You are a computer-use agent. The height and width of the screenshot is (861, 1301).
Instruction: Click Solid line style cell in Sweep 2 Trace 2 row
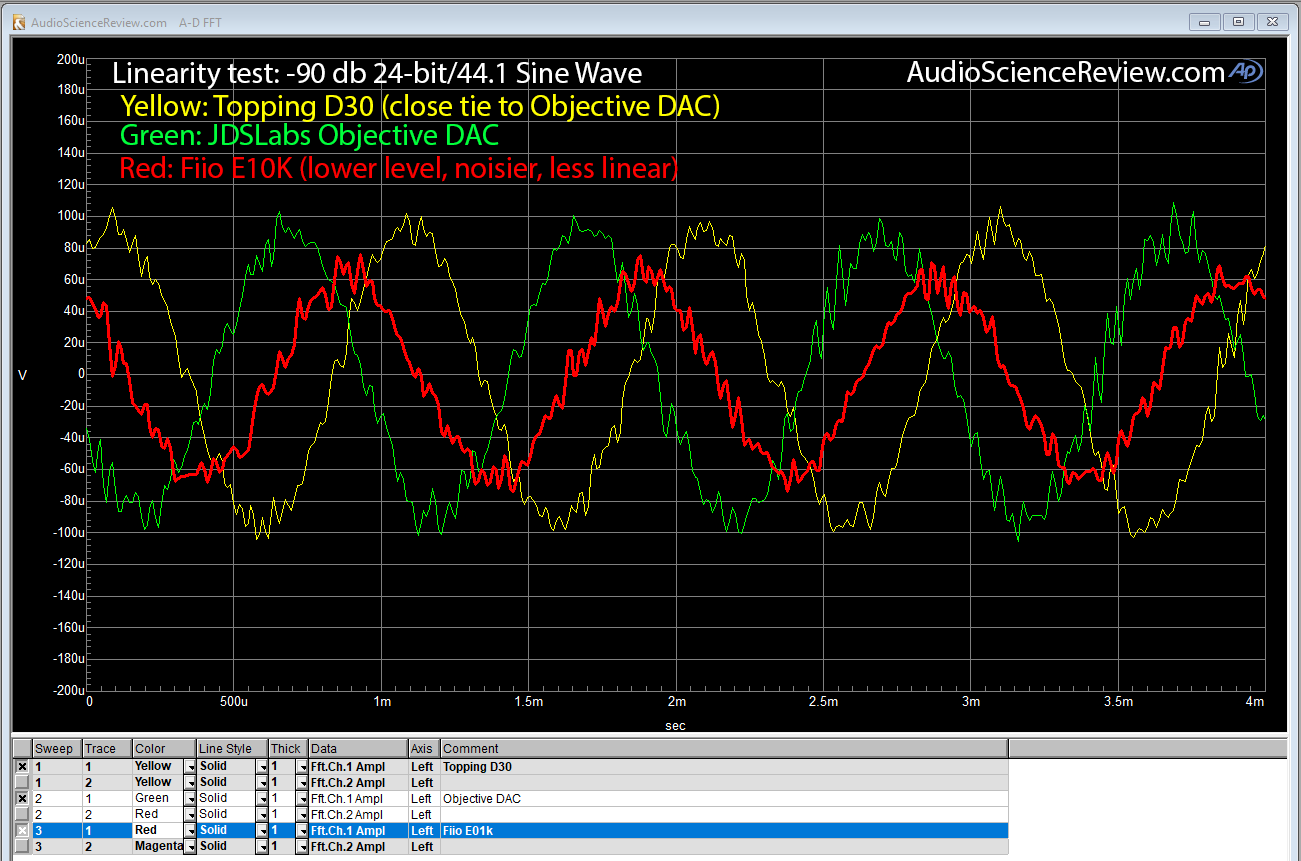226,814
